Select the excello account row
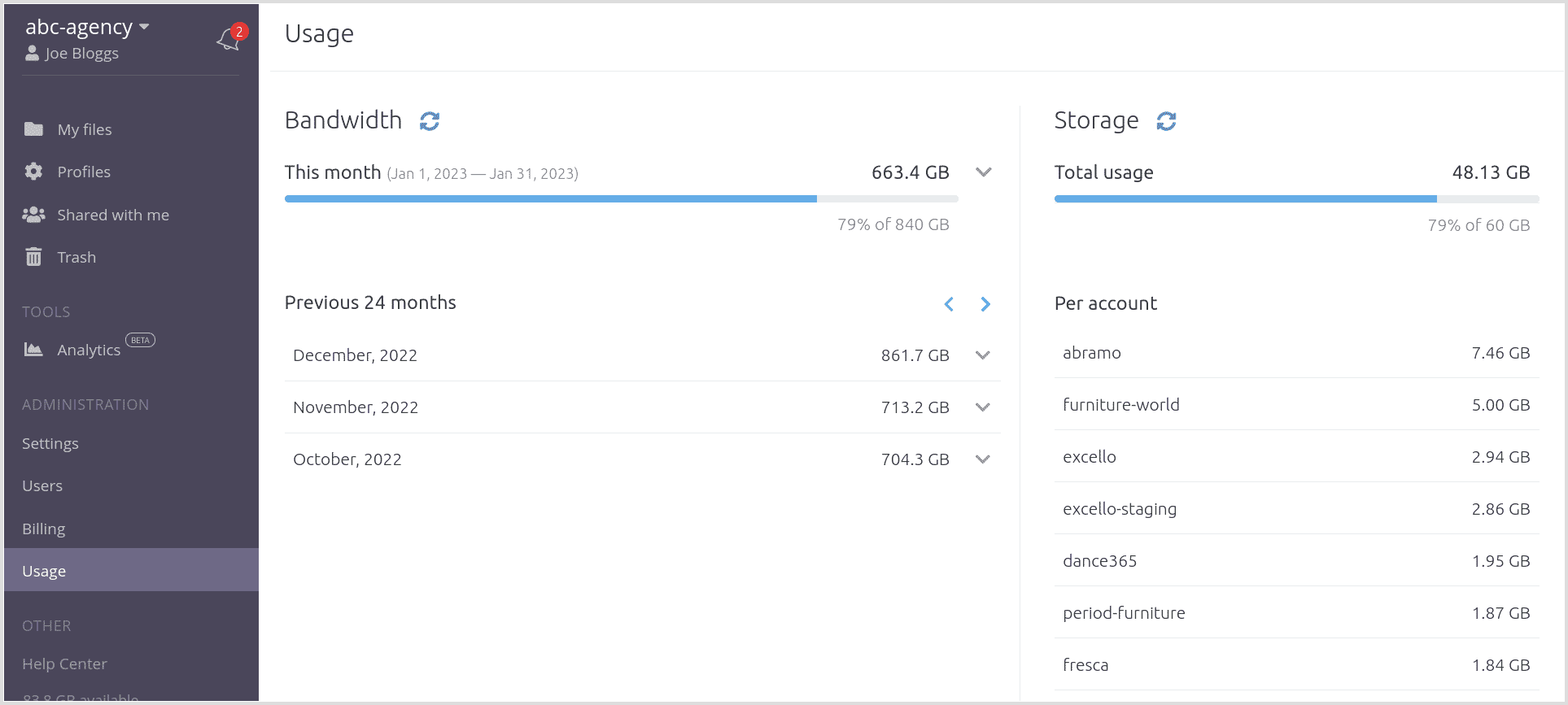Screen dimensions: 1568x705 [x=1297, y=457]
